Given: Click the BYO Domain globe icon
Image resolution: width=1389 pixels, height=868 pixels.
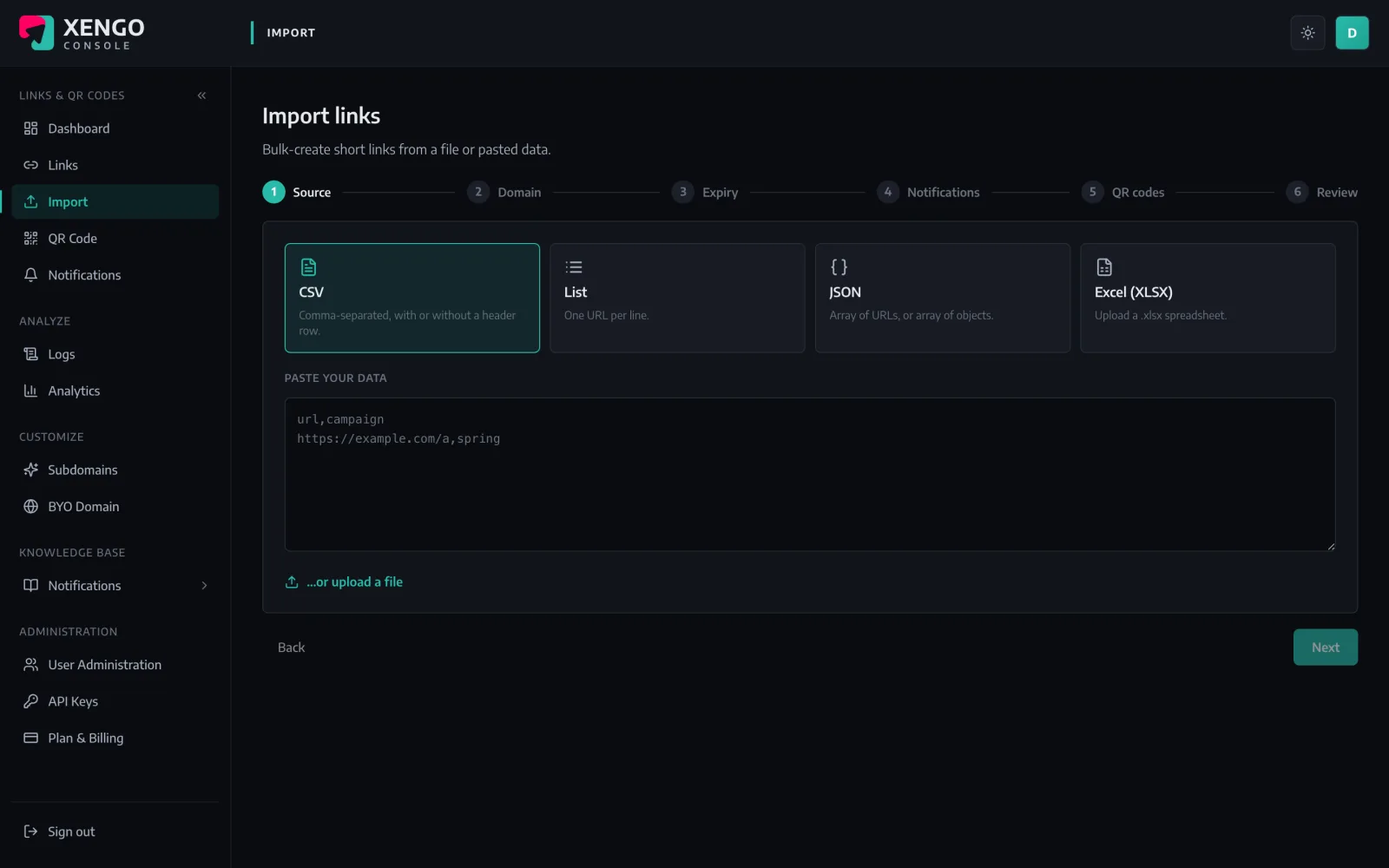Looking at the screenshot, I should tap(31, 506).
